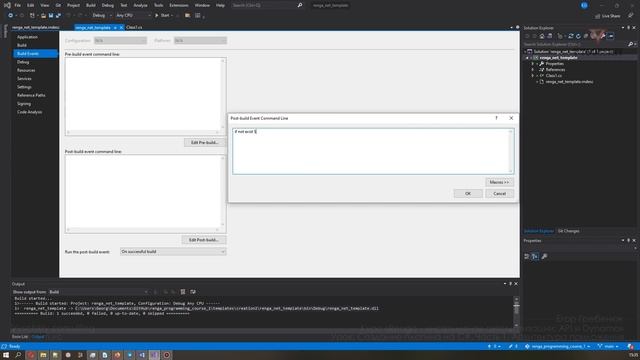This screenshot has width=640, height=360.
Task: Click the Pre-build box vertical scrollbar
Action: (223, 94)
